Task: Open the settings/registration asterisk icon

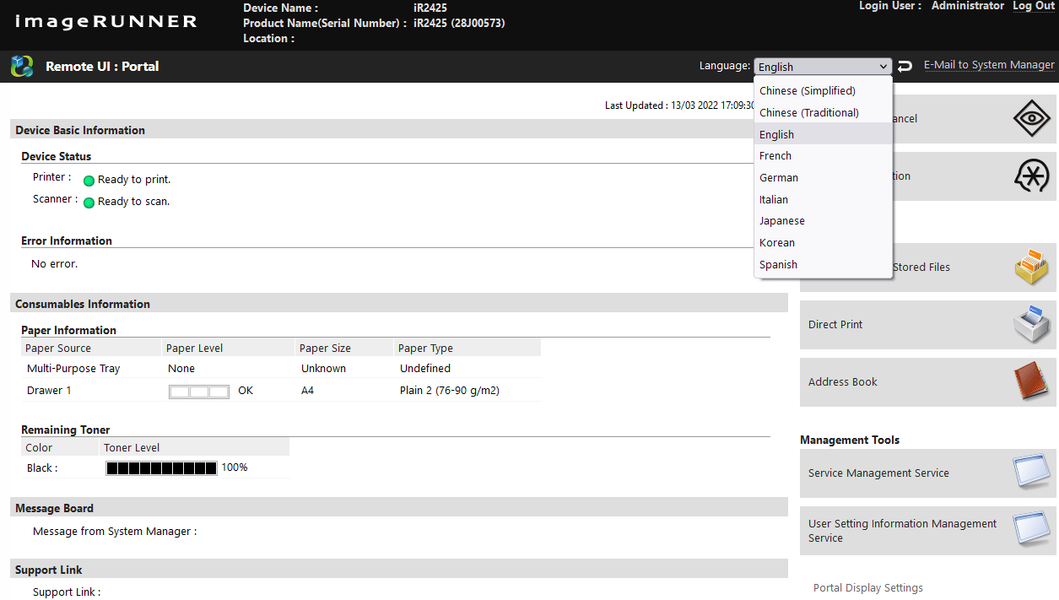Action: click(x=1031, y=176)
